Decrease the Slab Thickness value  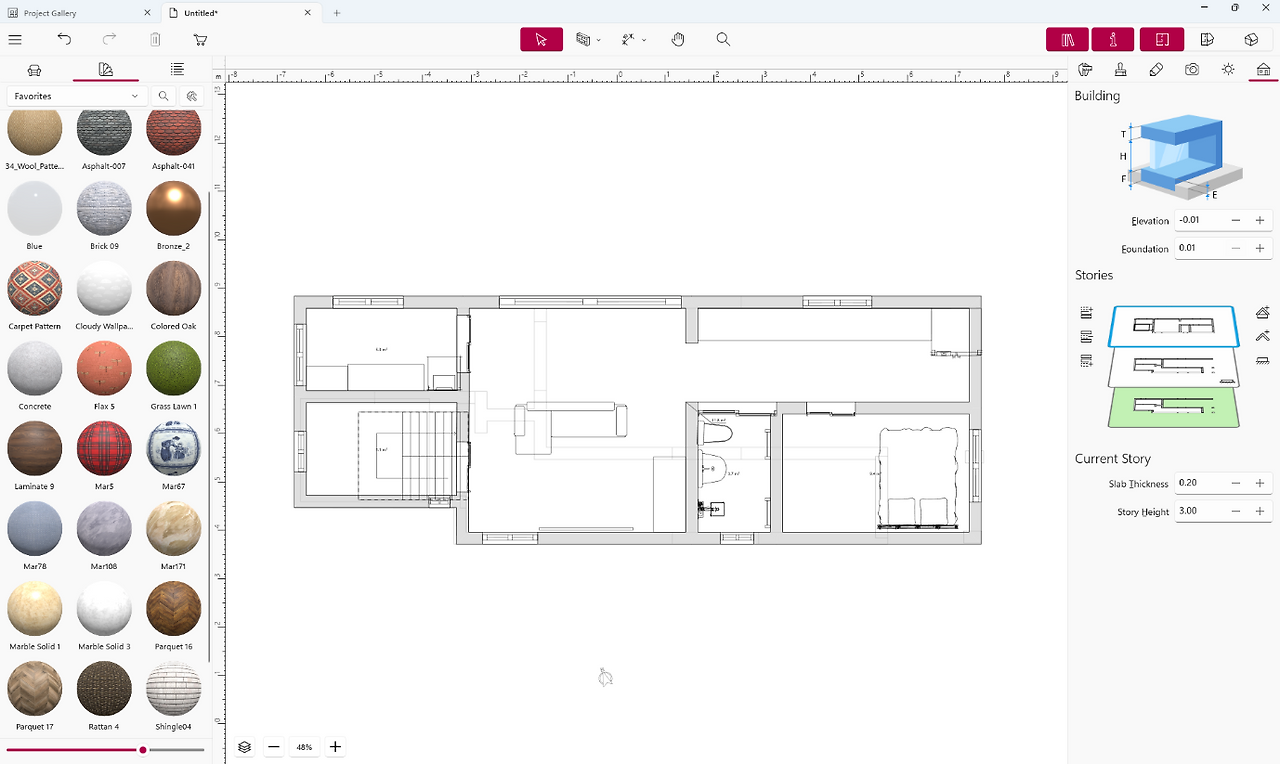[1236, 483]
